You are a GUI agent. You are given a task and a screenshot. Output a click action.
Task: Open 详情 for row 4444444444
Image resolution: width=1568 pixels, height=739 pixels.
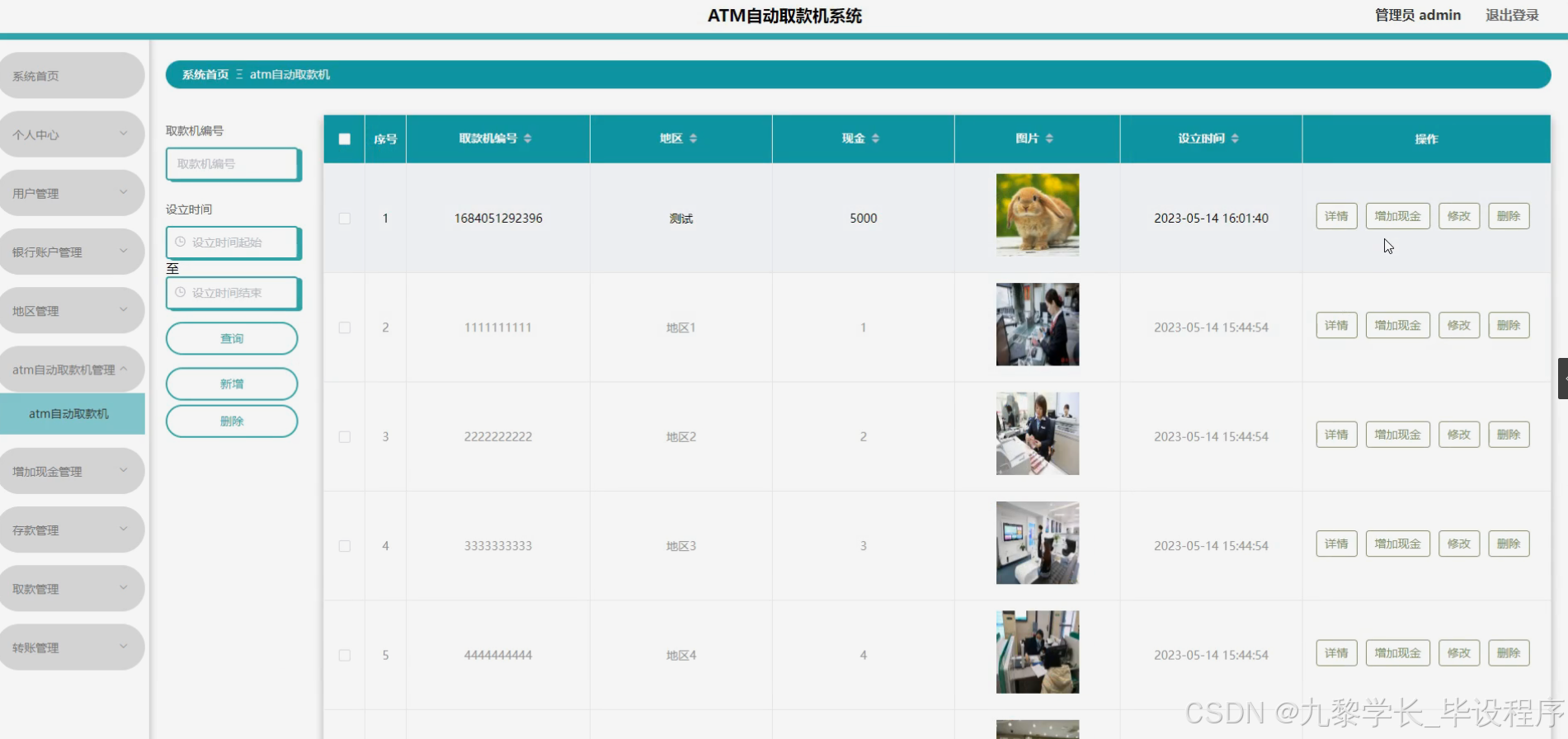[x=1336, y=653]
